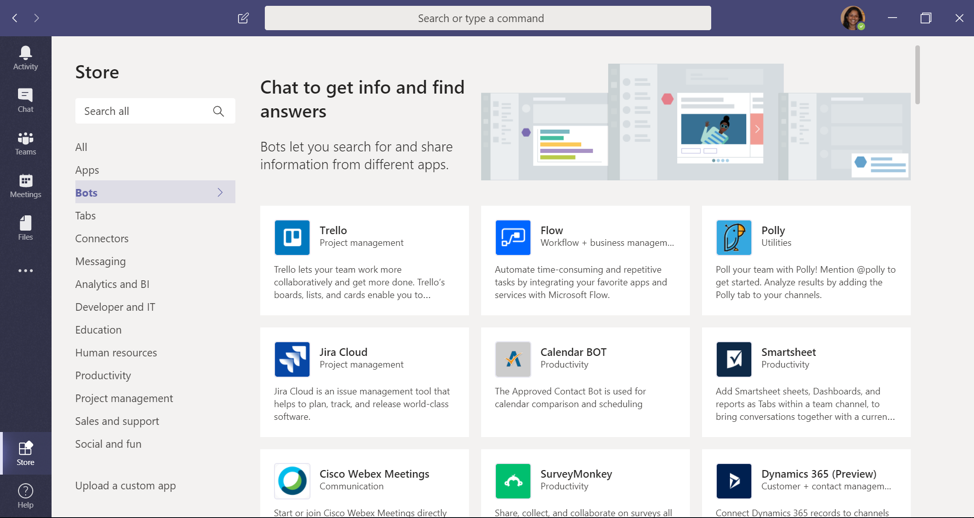Click the Trello app icon

tap(292, 237)
